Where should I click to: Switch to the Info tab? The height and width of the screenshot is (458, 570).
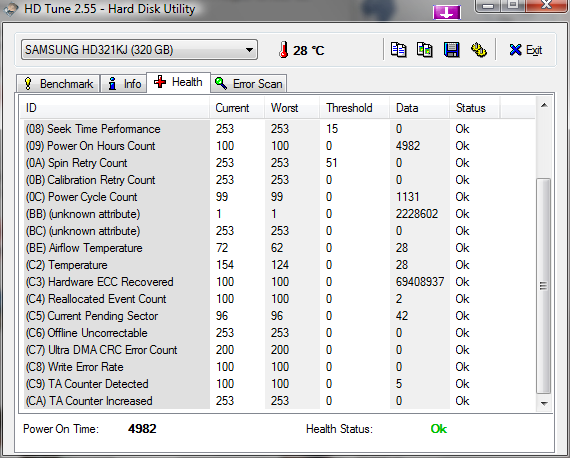tap(123, 84)
